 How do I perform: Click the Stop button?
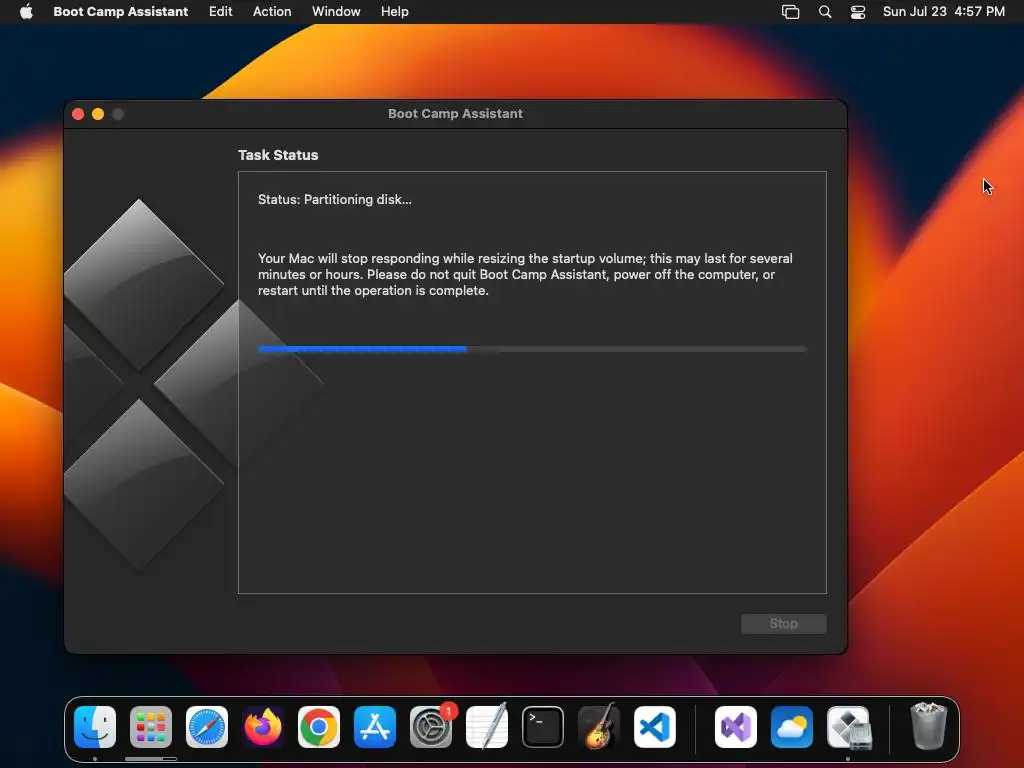(784, 624)
